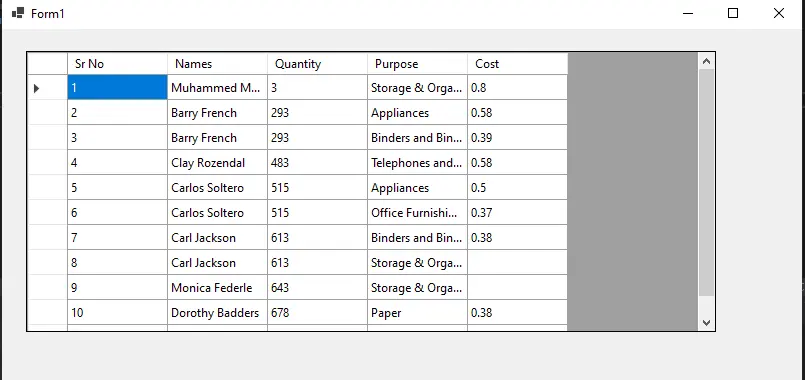The image size is (805, 380).
Task: Click the empty Cost cell for row 8
Action: tap(518, 263)
